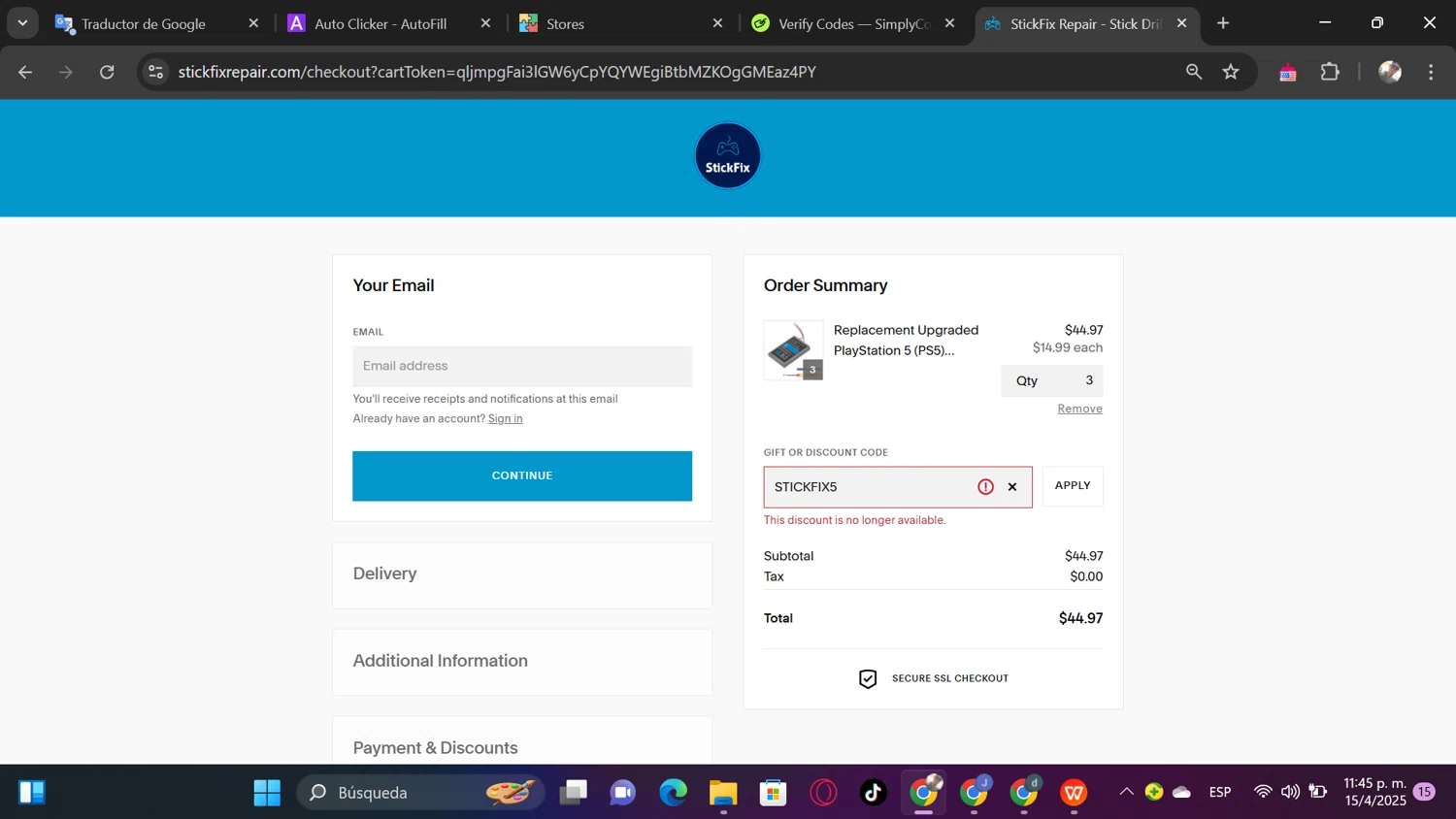Image resolution: width=1456 pixels, height=819 pixels.
Task: Click the Replacement Upgraded PlayStation 5 product name
Action: [906, 341]
